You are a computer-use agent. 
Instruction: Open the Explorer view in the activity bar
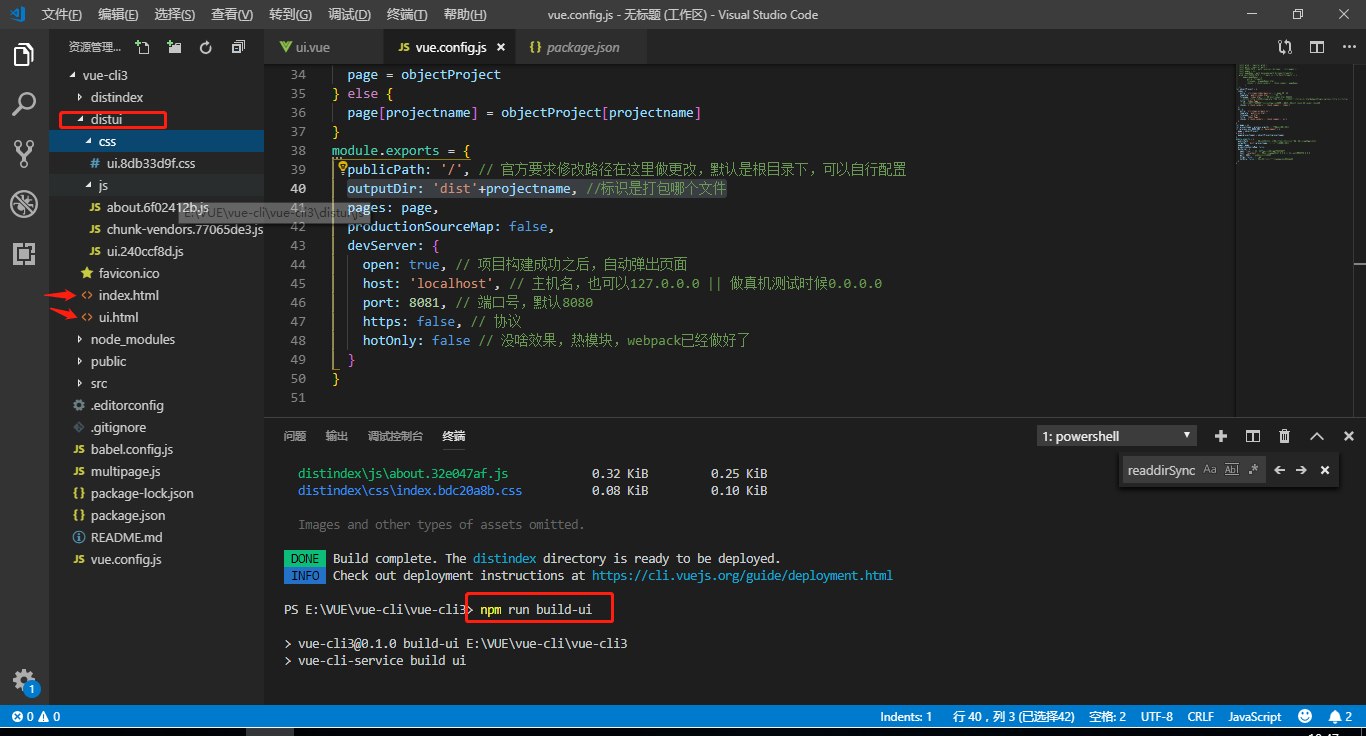(24, 54)
